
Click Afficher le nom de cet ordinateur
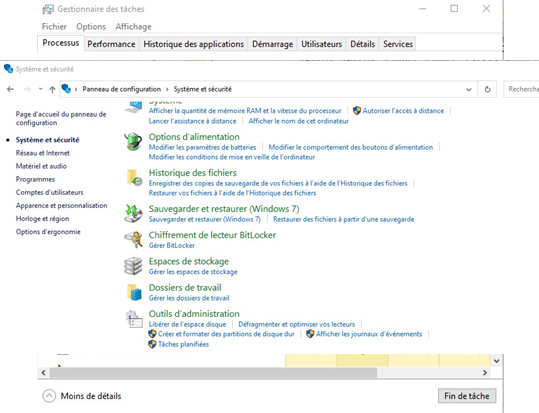[298, 121]
